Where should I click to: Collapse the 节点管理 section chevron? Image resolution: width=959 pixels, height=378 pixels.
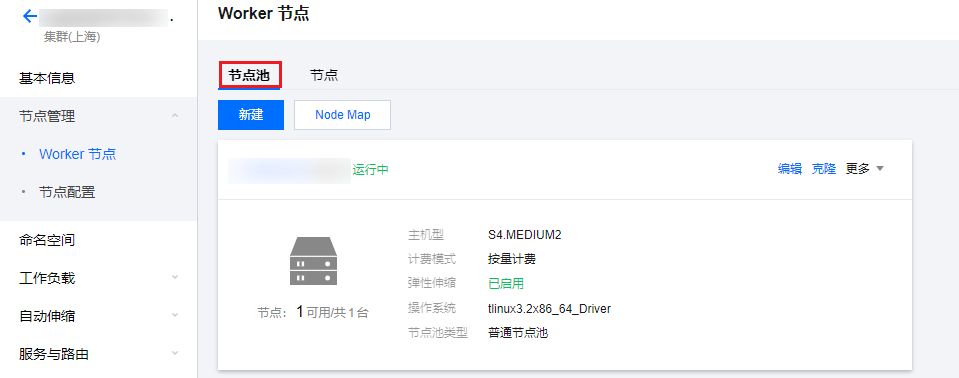[176, 116]
